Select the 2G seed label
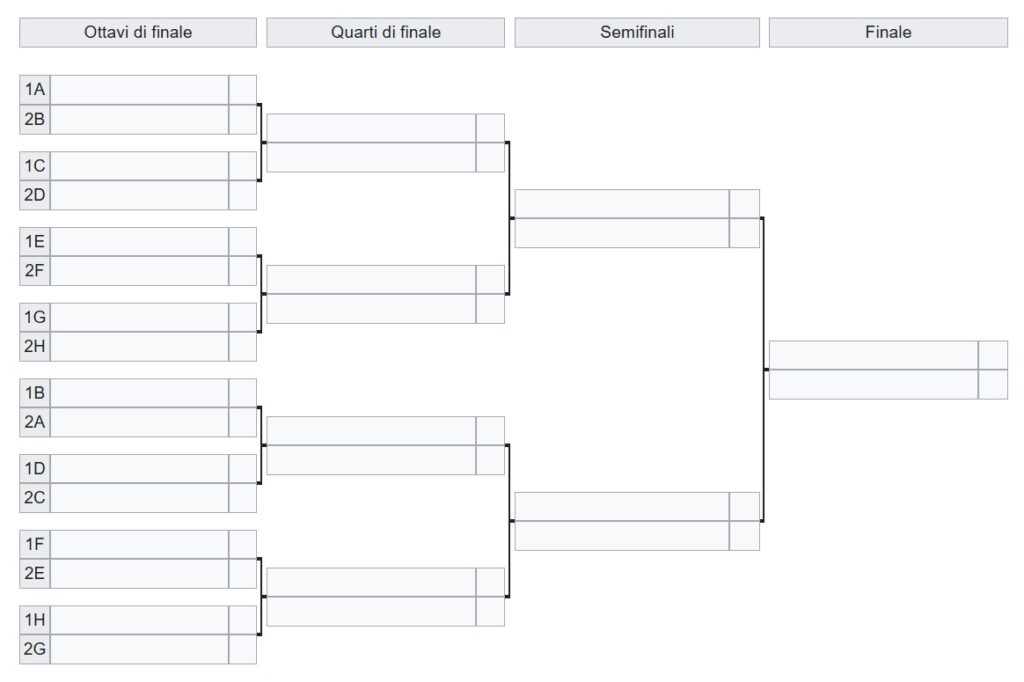 (35, 649)
